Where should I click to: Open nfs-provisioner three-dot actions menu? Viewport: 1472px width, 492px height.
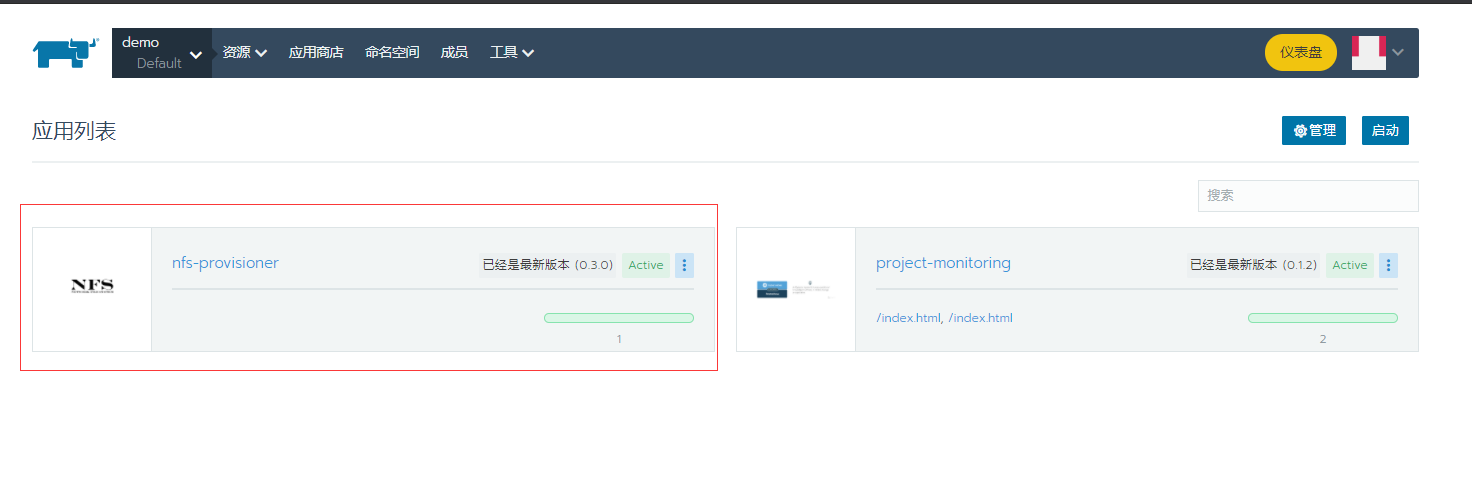[x=685, y=265]
